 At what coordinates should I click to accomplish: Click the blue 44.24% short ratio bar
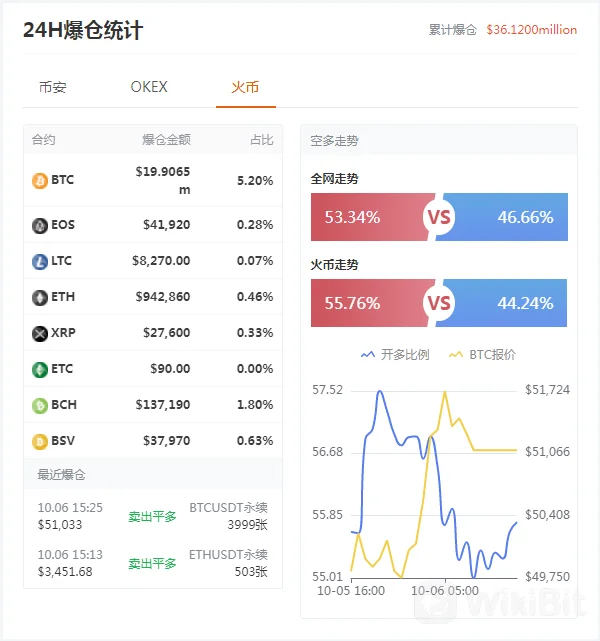(504, 303)
